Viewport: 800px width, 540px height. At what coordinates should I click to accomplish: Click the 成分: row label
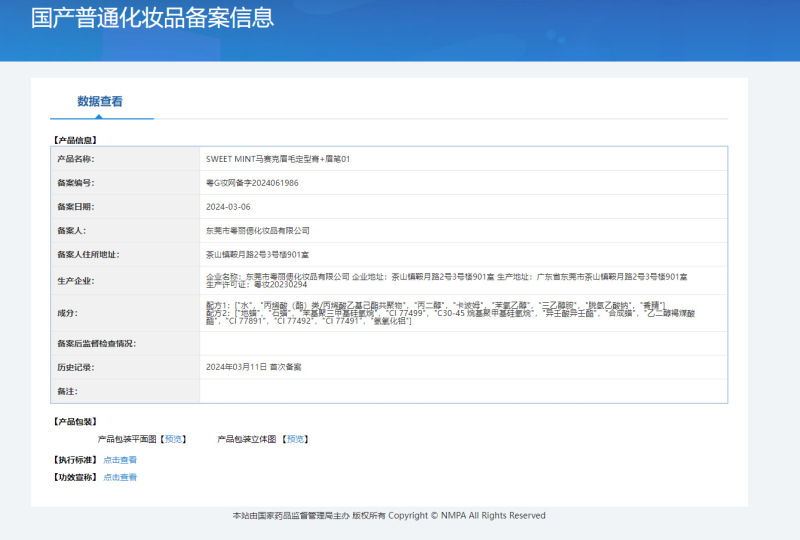pos(67,313)
